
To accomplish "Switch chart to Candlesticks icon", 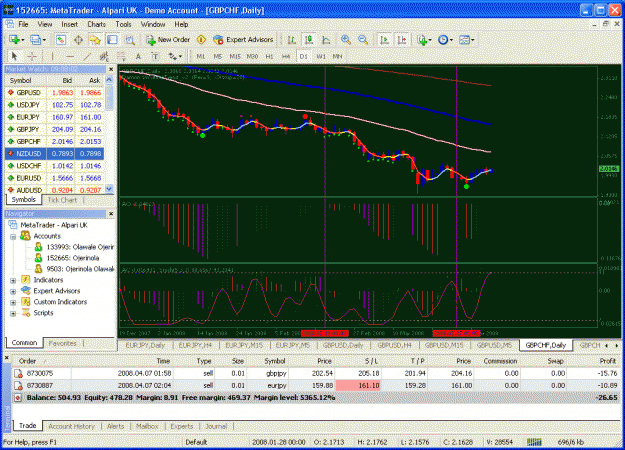I will [309, 39].
